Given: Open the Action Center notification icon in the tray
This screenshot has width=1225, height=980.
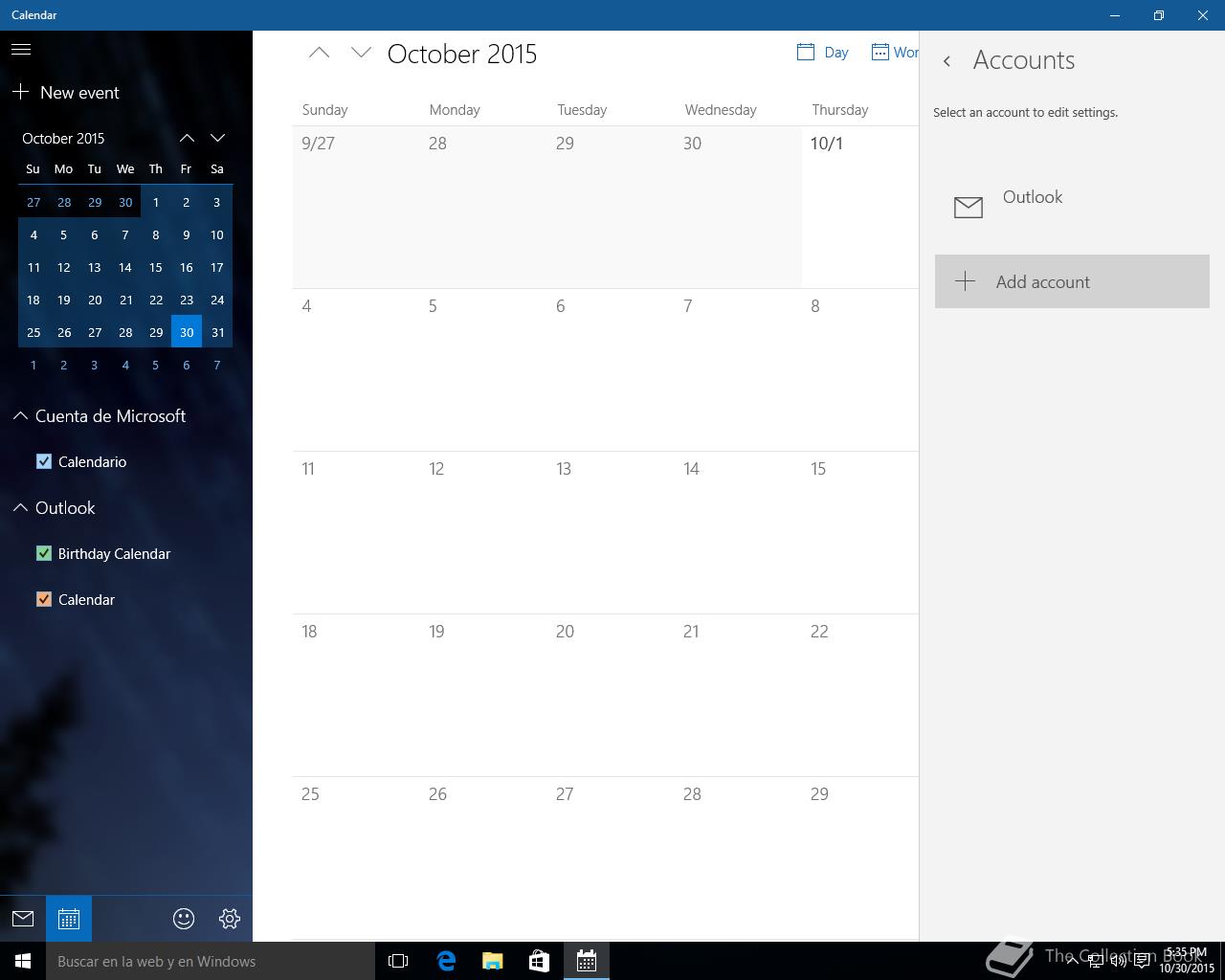Looking at the screenshot, I should coord(1142,961).
